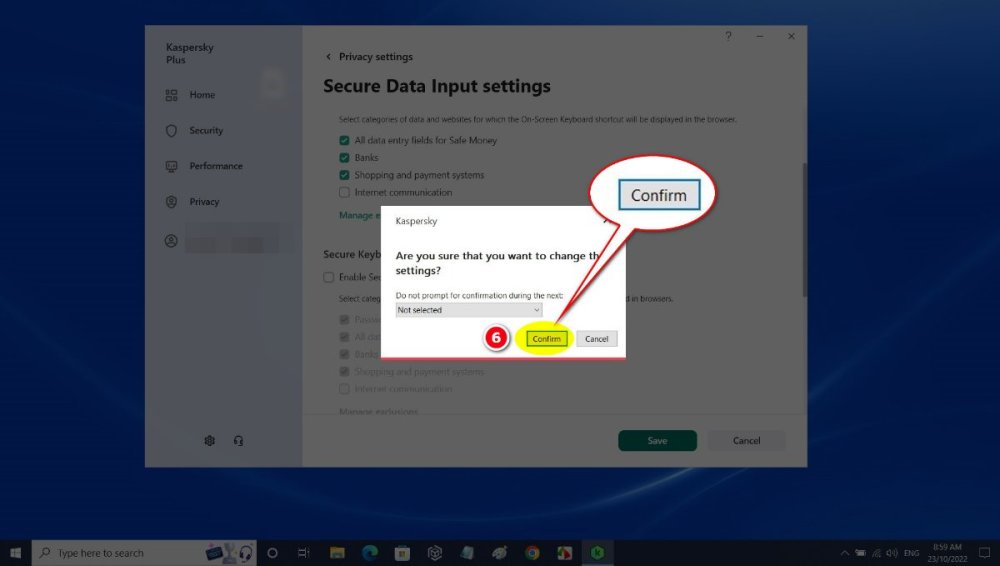Open the account profile icon in sidebar
This screenshot has width=1000, height=566.
tap(171, 241)
